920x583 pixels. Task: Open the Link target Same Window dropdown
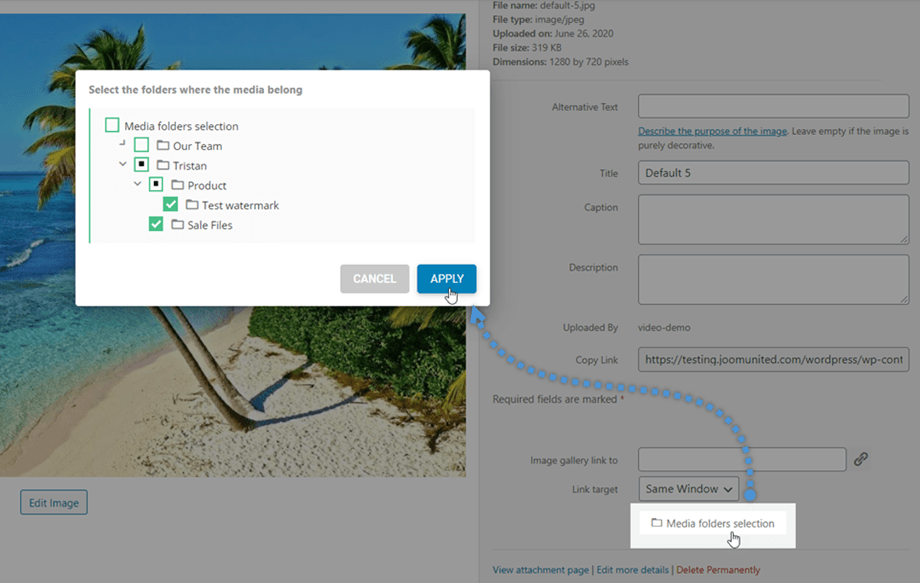[688, 489]
